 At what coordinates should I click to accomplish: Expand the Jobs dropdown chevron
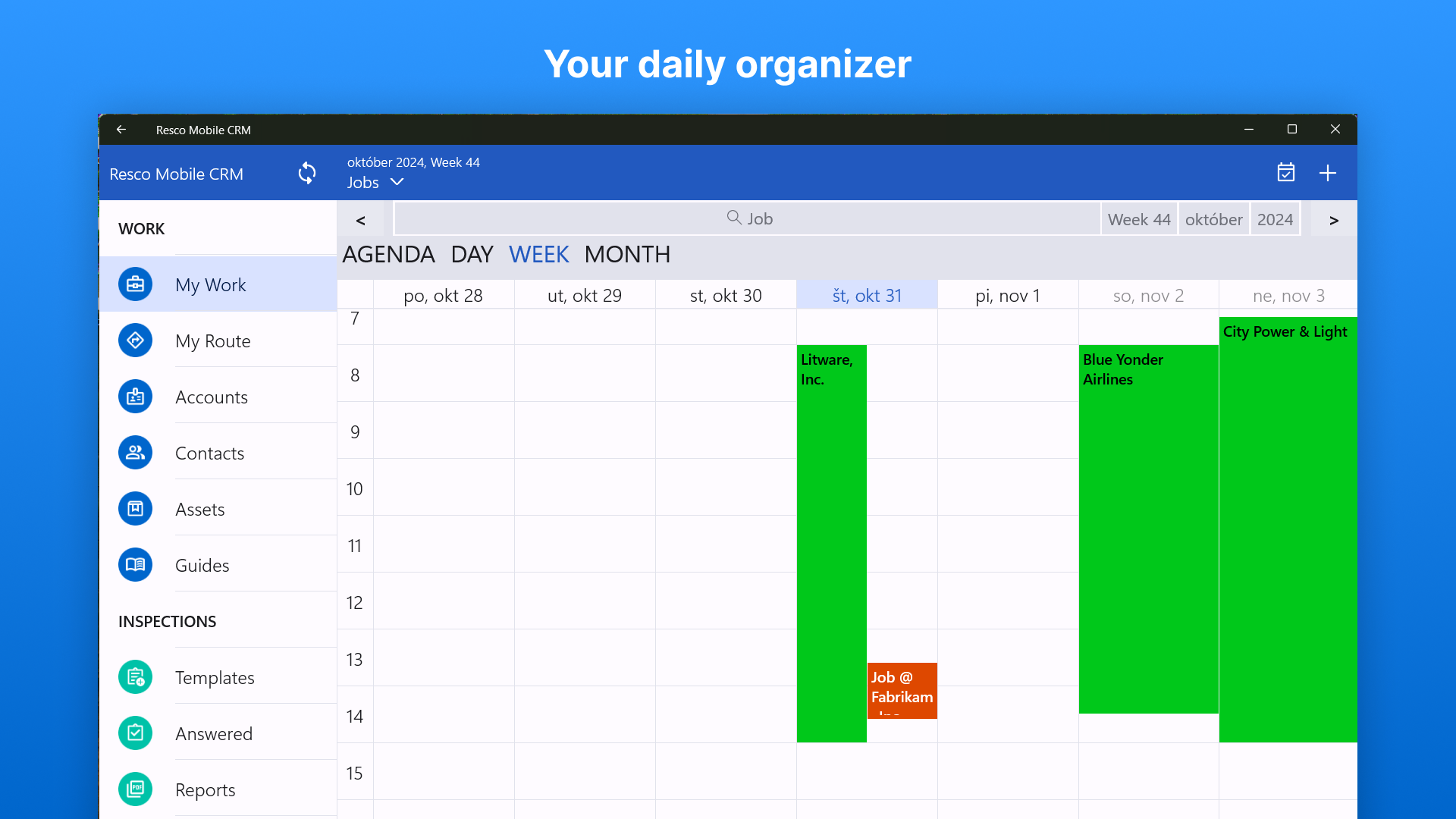(x=397, y=182)
